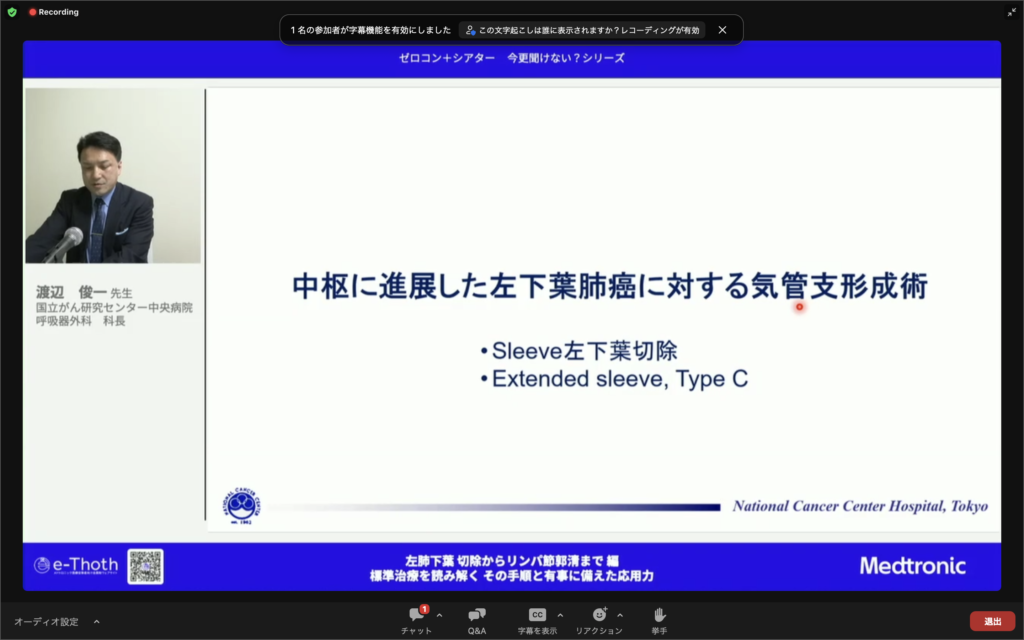Open audio settings (オーディオ設定)
The width and height of the screenshot is (1024, 640).
[46, 621]
